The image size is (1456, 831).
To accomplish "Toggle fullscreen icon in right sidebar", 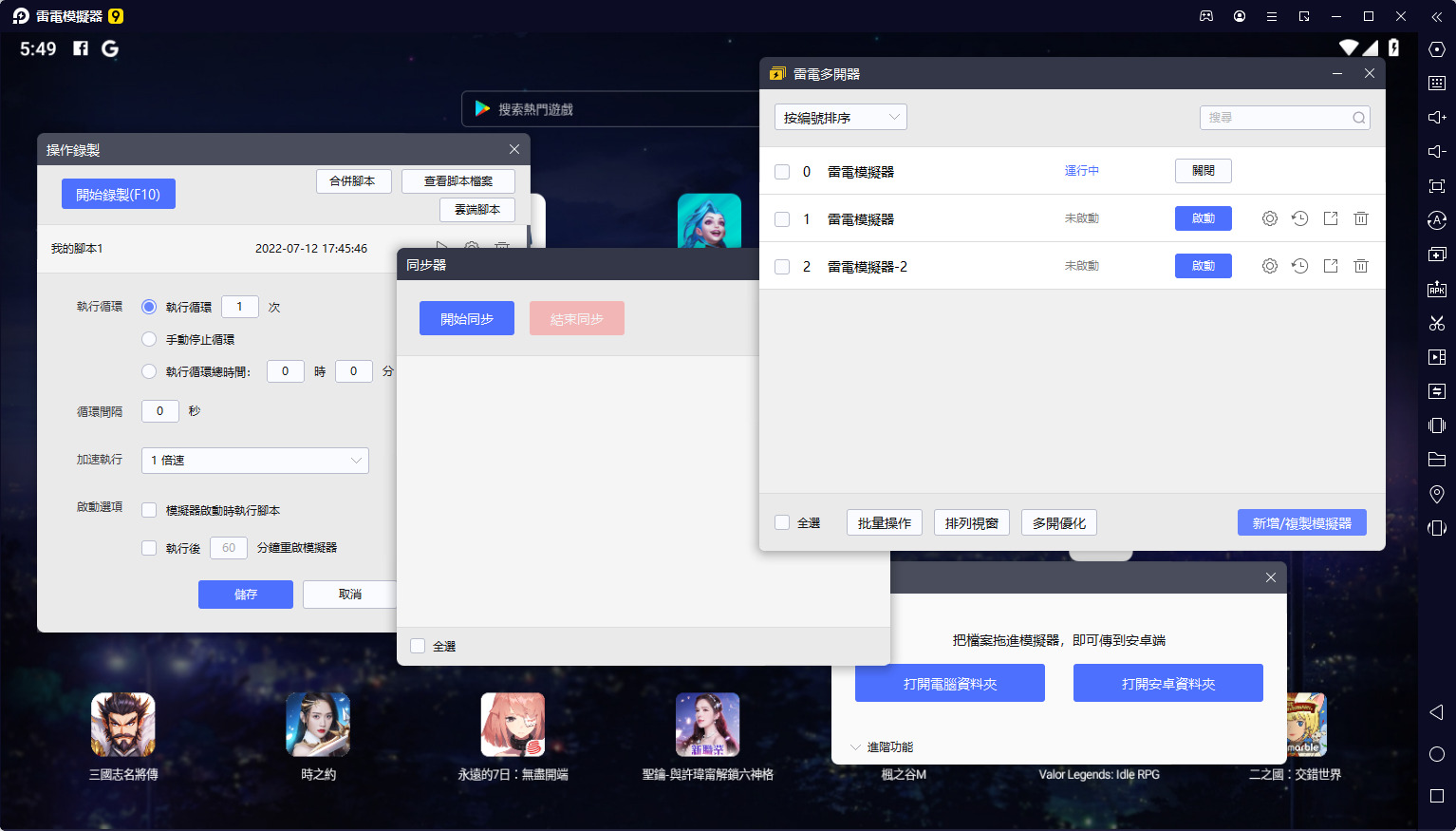I will click(x=1437, y=186).
